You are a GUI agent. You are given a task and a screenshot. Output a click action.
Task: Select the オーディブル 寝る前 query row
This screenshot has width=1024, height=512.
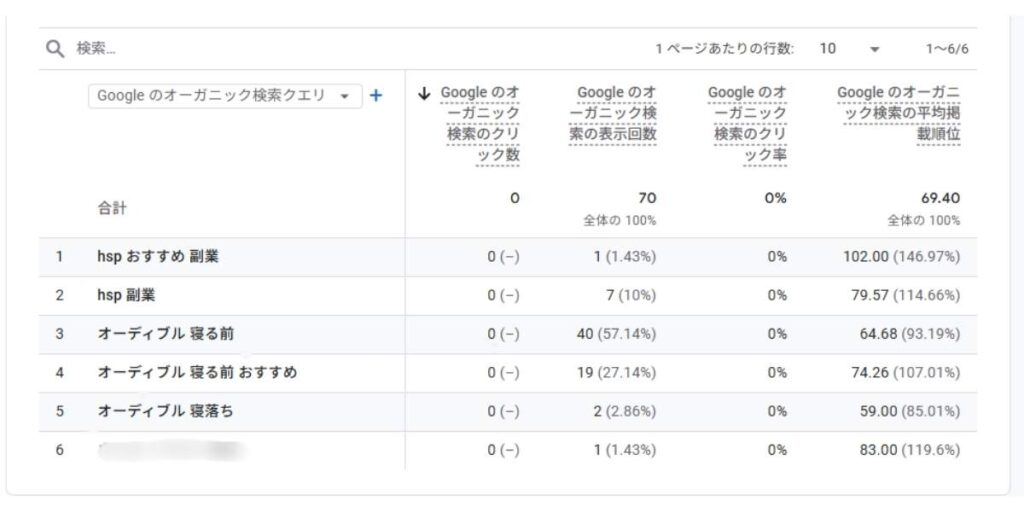[166, 334]
